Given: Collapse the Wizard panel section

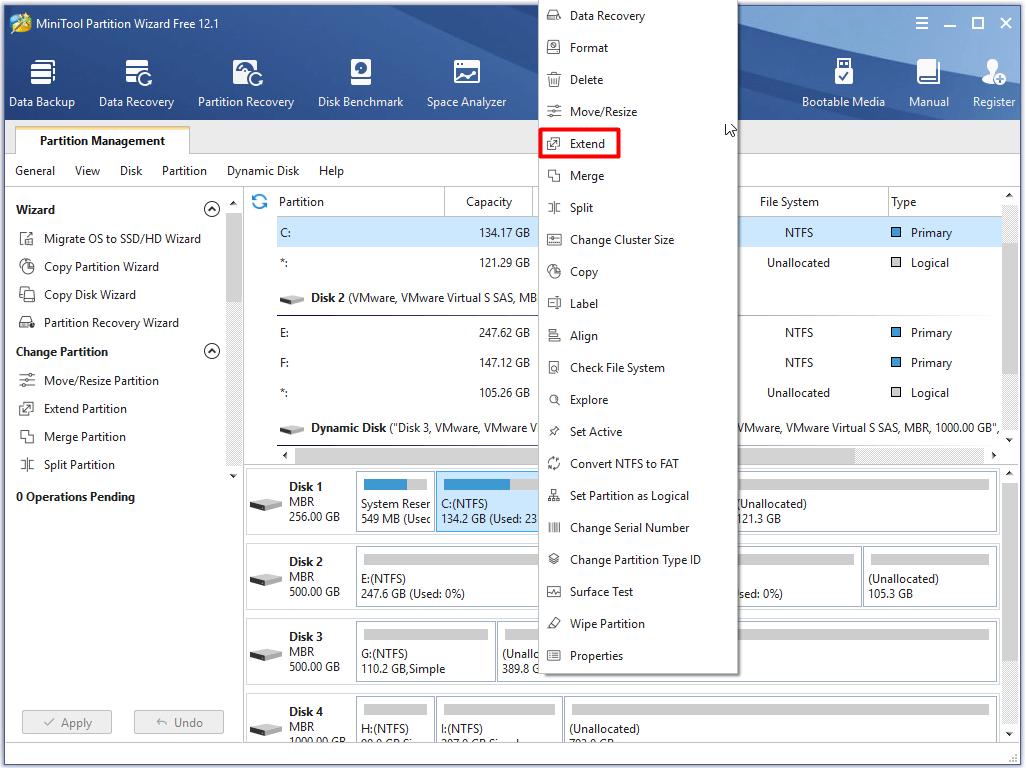Looking at the screenshot, I should (212, 209).
